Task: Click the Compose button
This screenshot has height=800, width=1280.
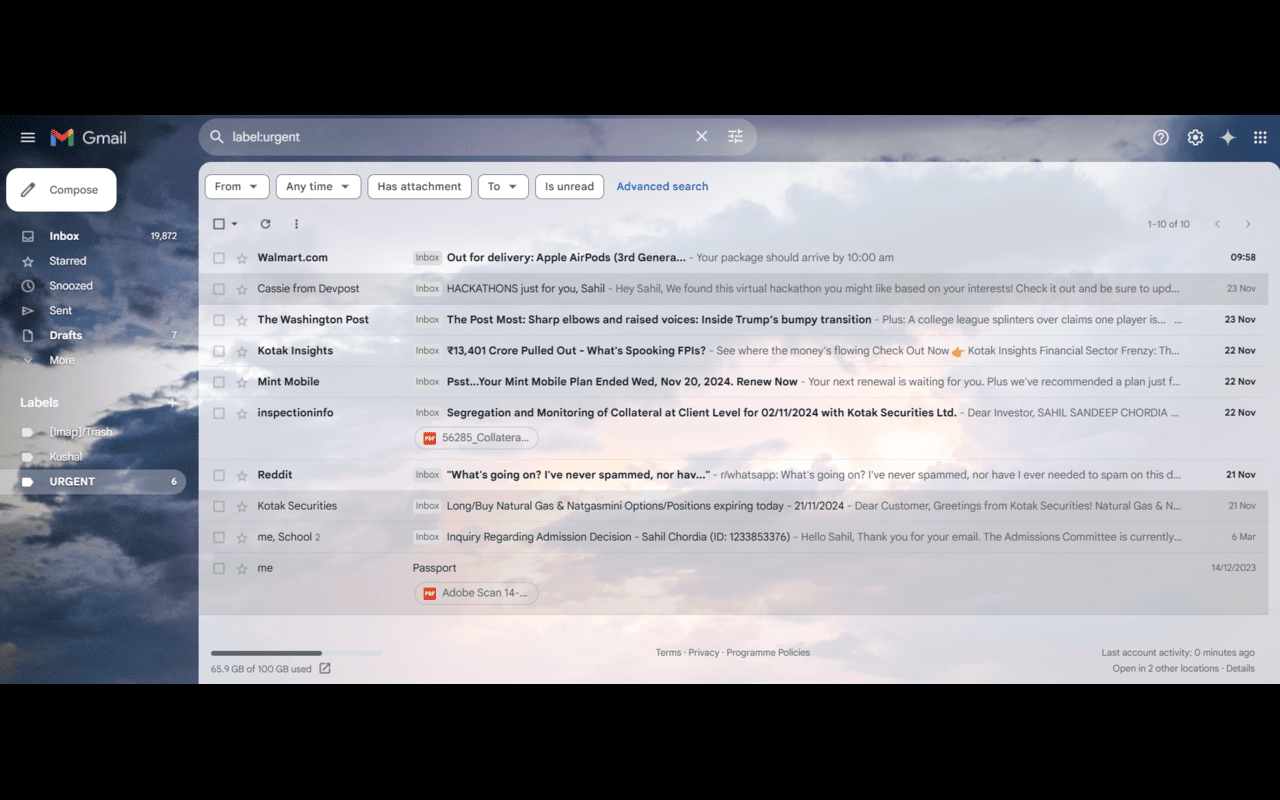Action: tap(61, 190)
